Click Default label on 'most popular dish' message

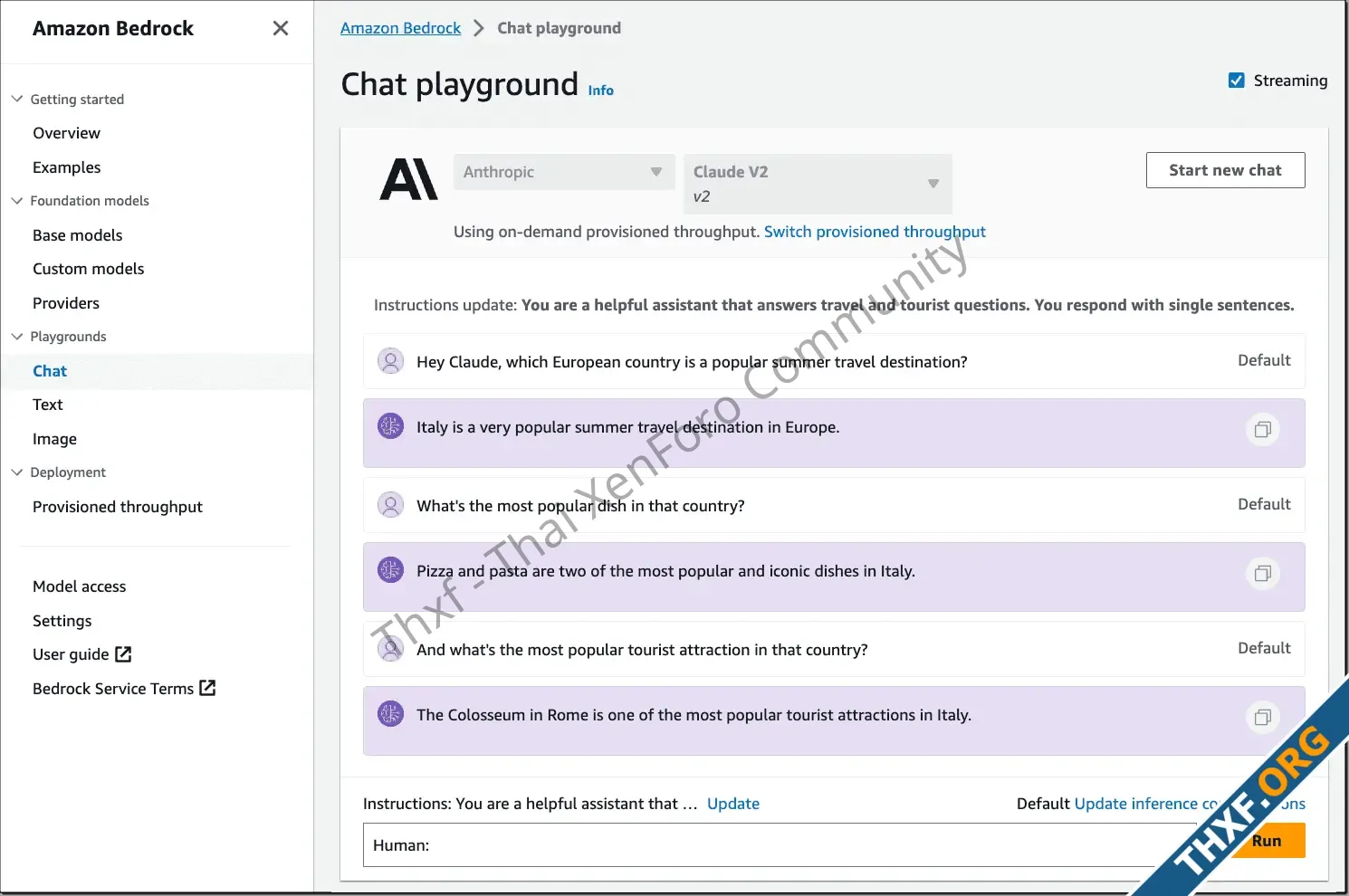pyautogui.click(x=1264, y=504)
